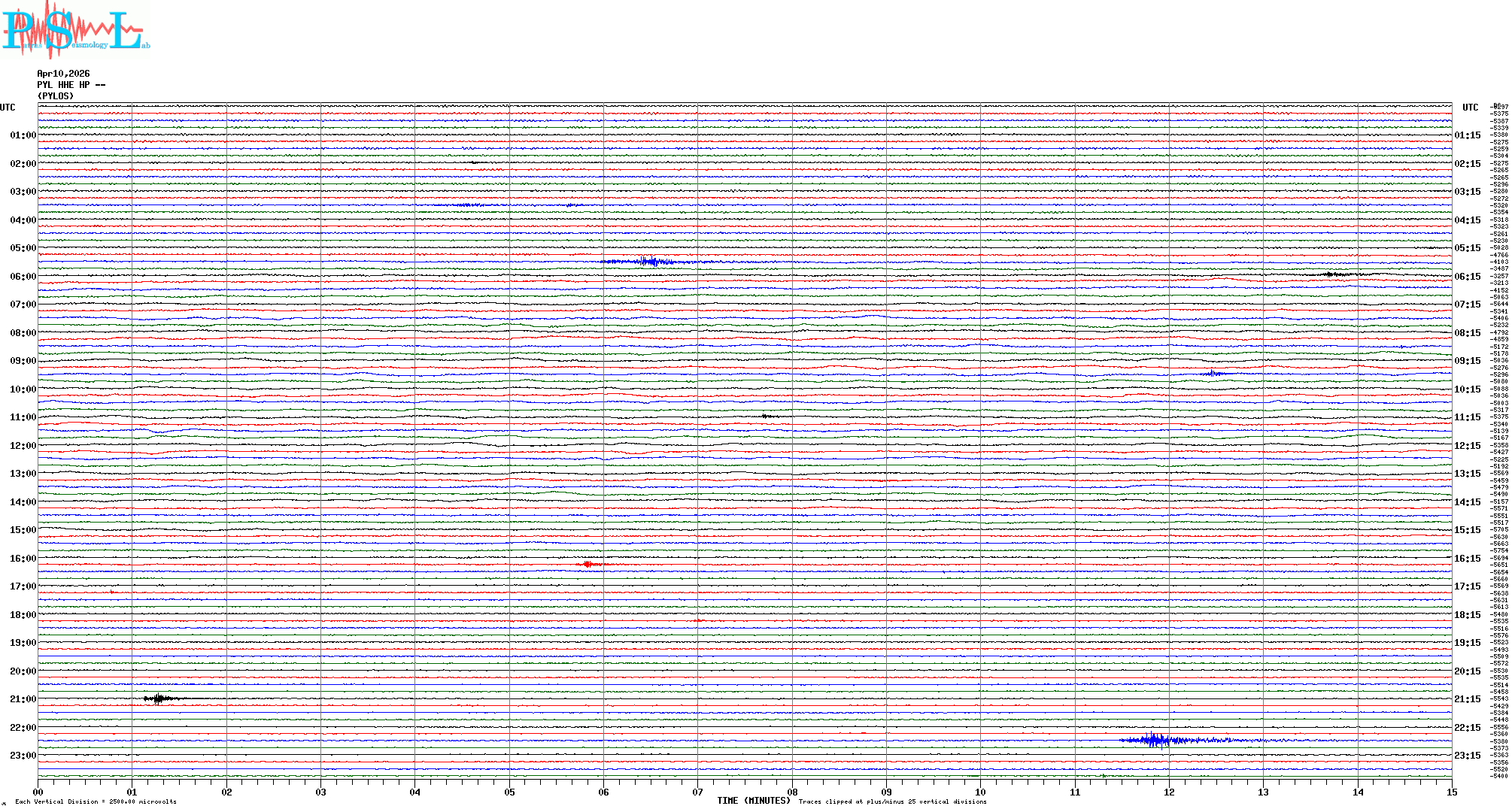Click the 12:00 hour label on left axis

23,446
